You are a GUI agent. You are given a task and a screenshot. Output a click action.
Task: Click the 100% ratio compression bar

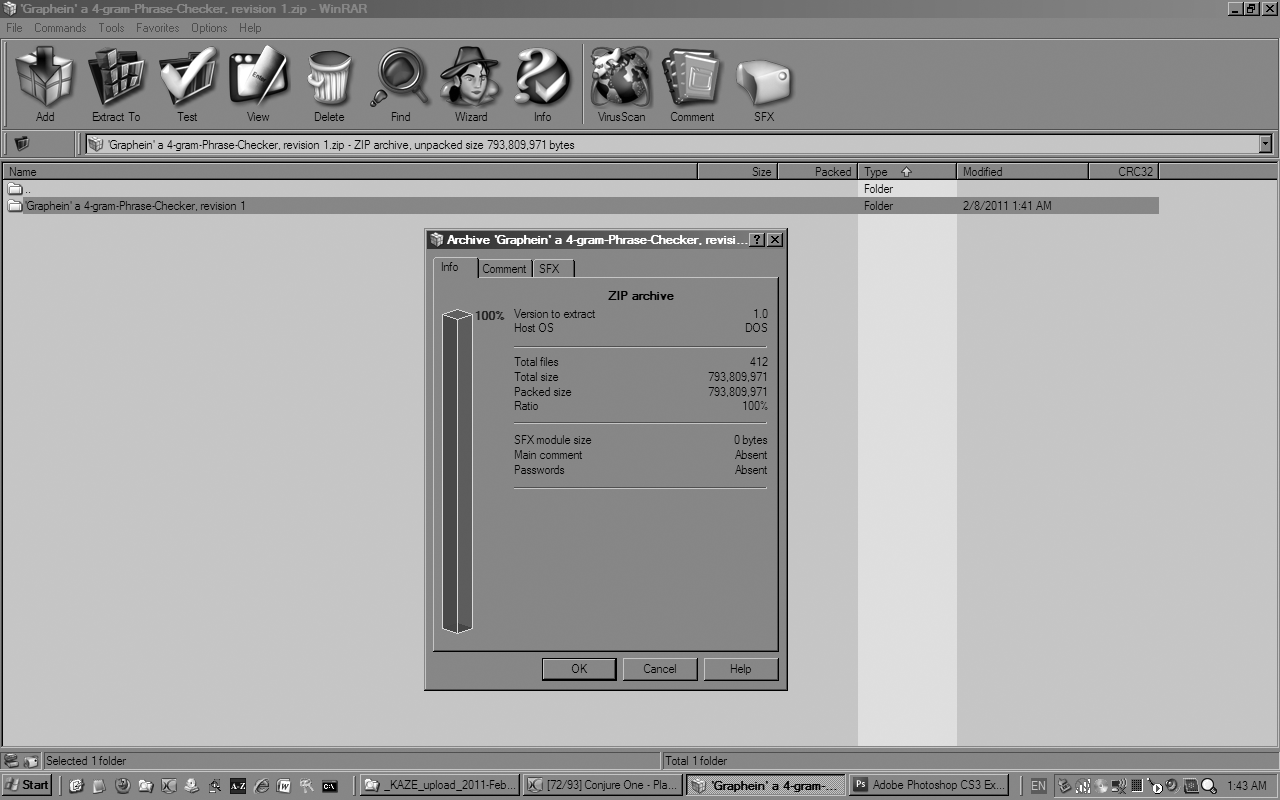pos(457,472)
